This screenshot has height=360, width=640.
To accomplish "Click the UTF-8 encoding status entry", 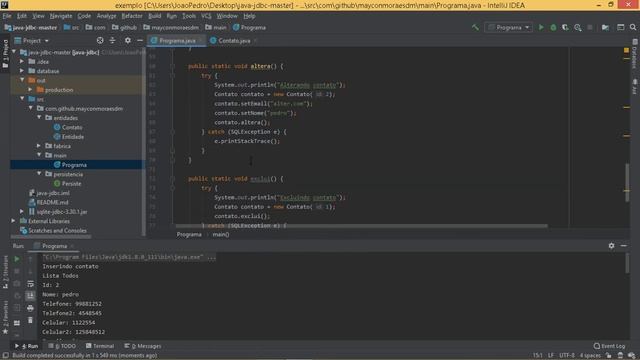I will [567, 356].
